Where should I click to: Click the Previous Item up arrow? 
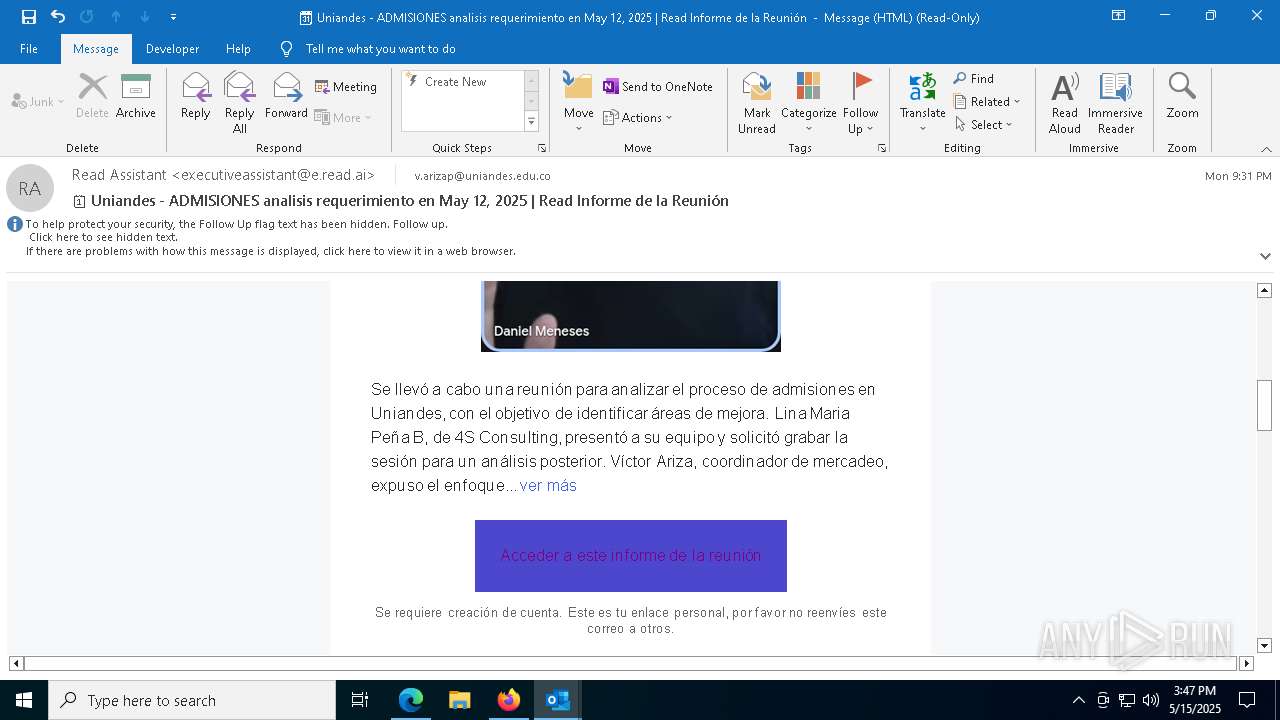click(116, 17)
